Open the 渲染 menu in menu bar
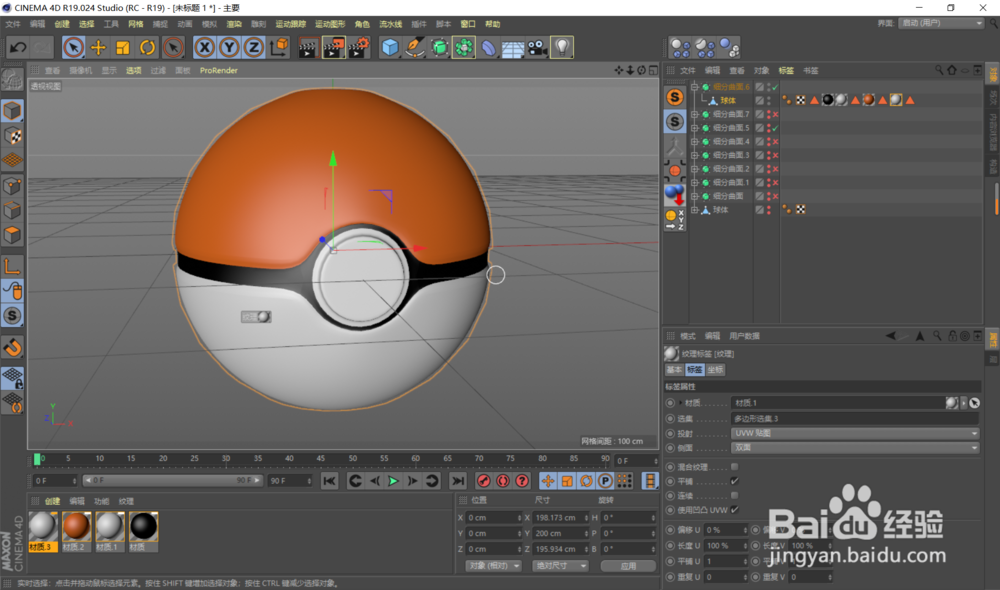This screenshot has height=590, width=1000. pyautogui.click(x=234, y=23)
